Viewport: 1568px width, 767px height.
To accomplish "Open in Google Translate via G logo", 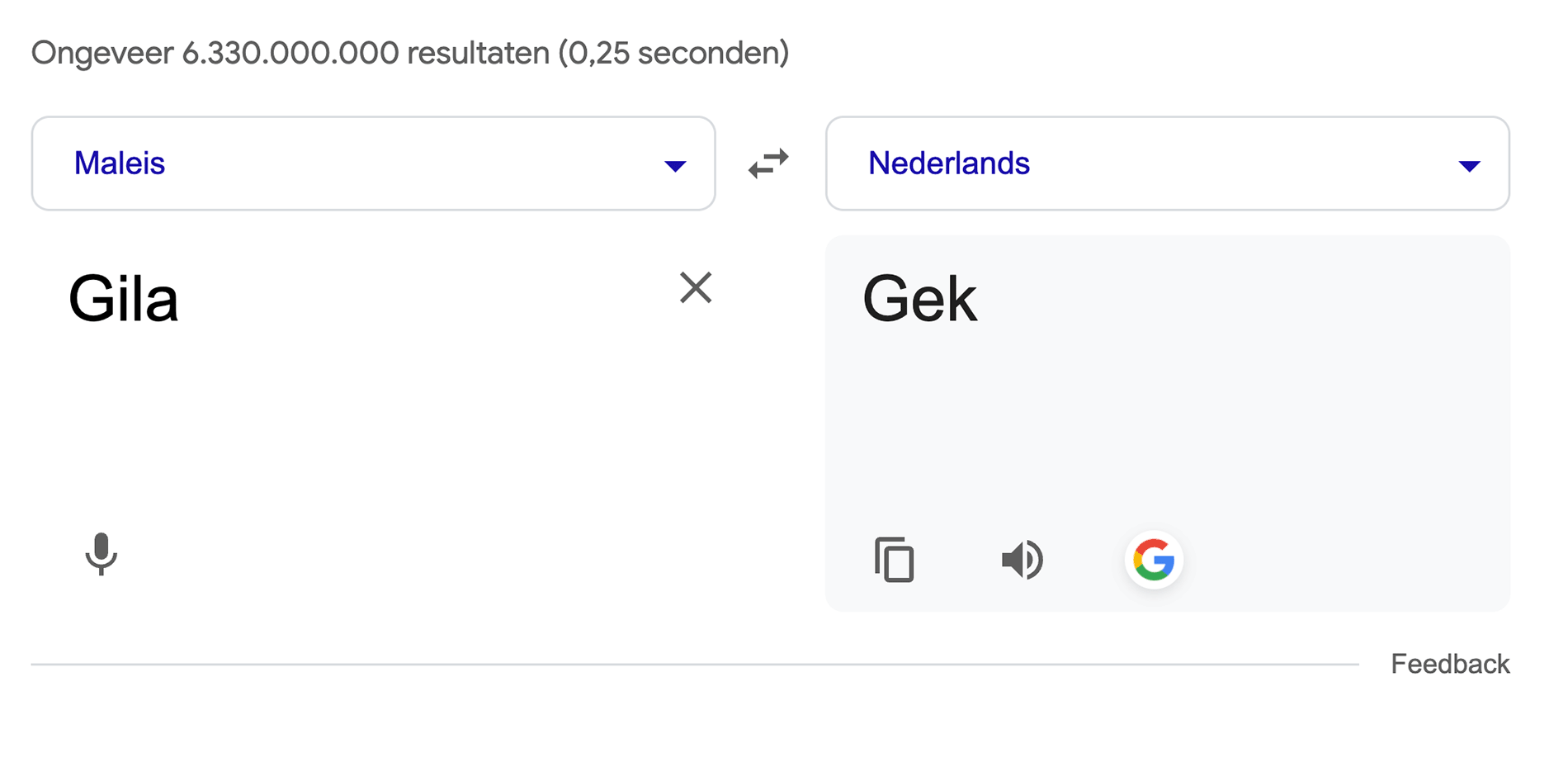I will coord(1154,560).
